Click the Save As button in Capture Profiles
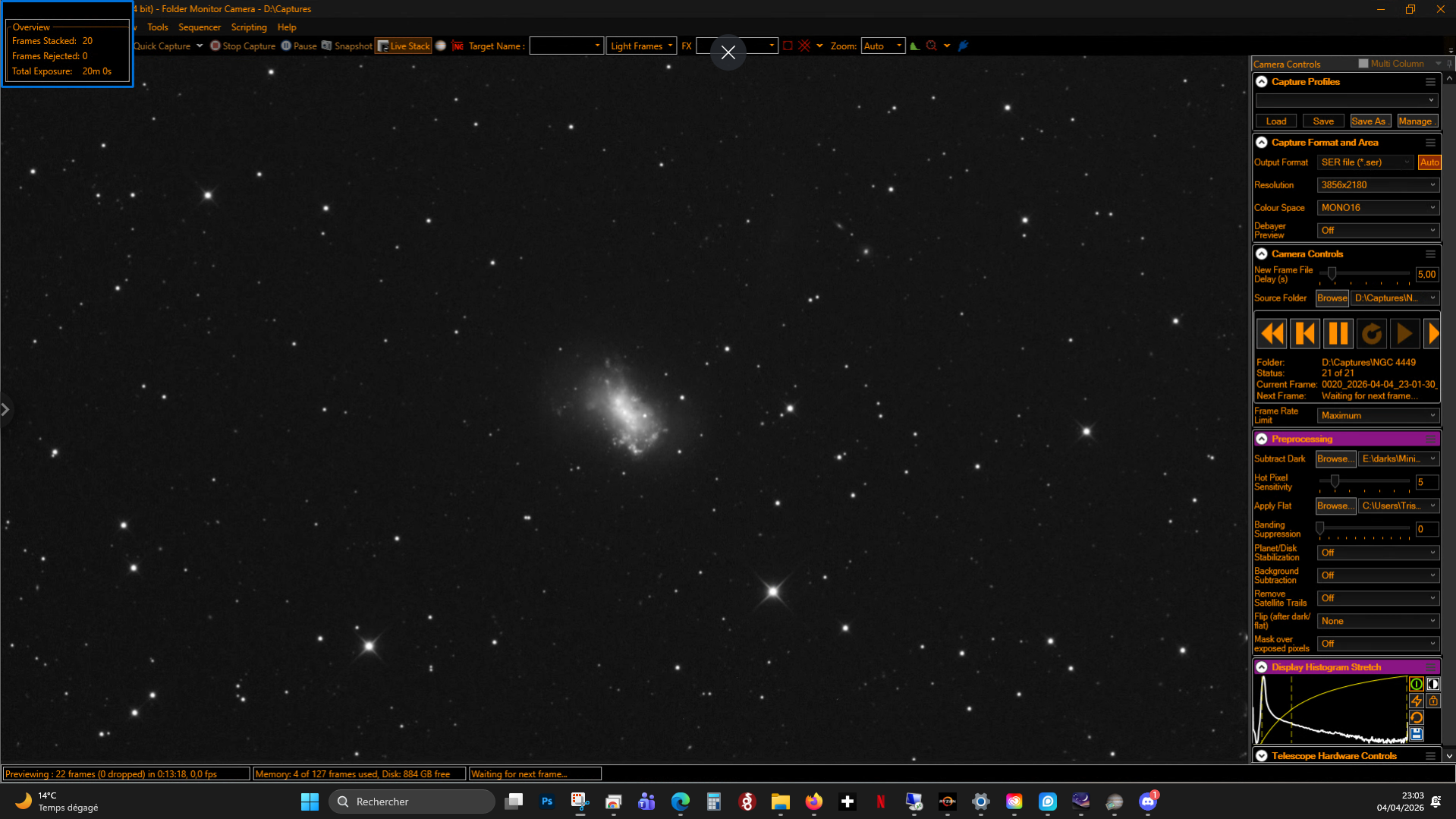The height and width of the screenshot is (819, 1456). (x=1370, y=121)
